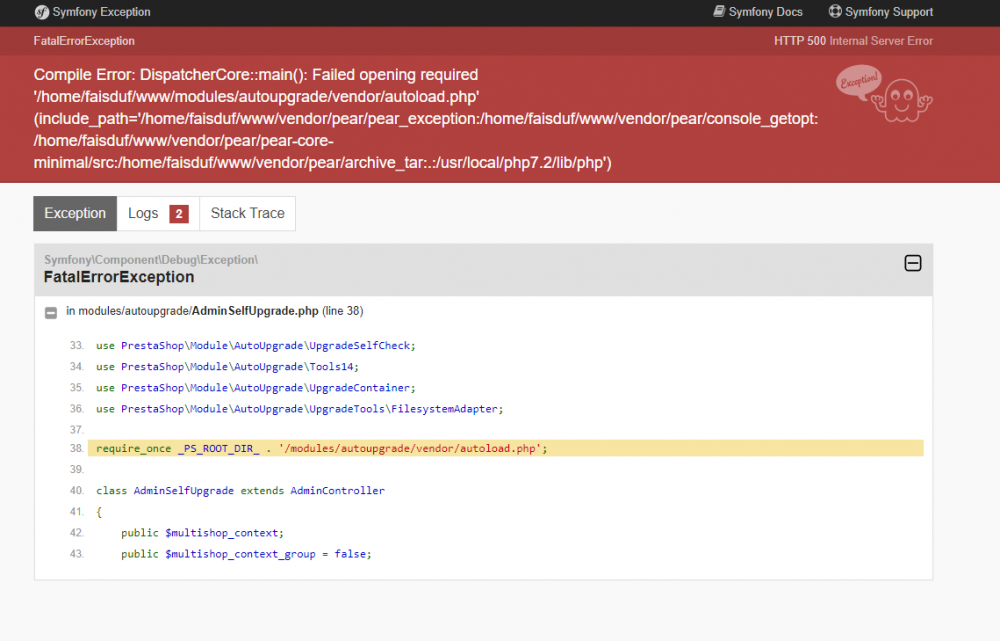Open the Symfony Support link

tap(881, 11)
